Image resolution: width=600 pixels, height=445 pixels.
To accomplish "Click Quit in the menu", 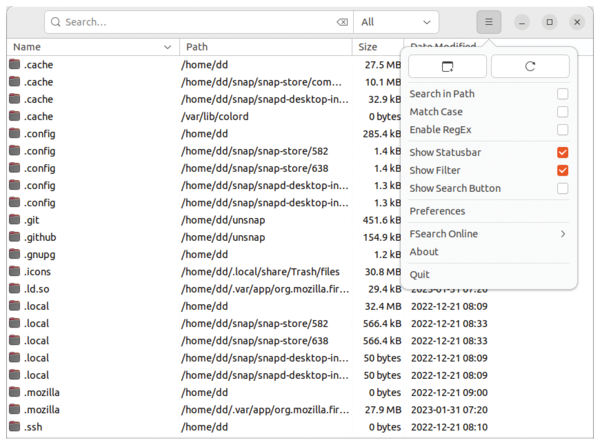I will 419,275.
